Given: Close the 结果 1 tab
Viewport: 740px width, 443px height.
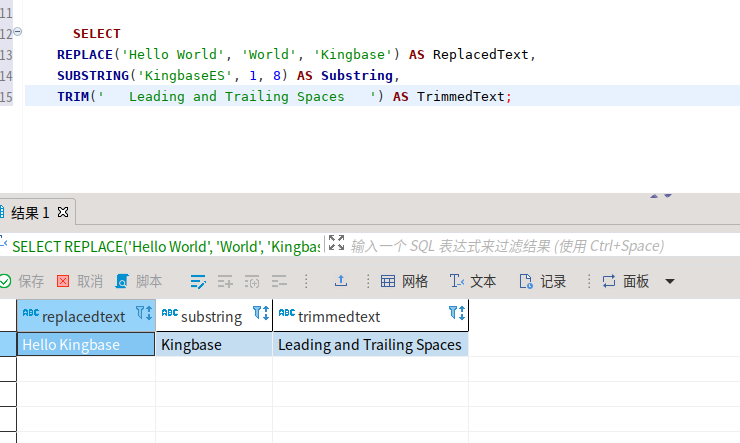Looking at the screenshot, I should [x=63, y=212].
